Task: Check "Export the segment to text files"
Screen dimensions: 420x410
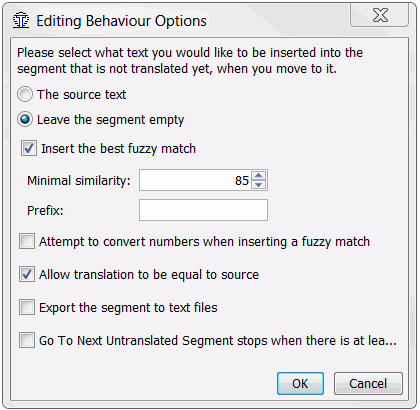Action: 27,307
